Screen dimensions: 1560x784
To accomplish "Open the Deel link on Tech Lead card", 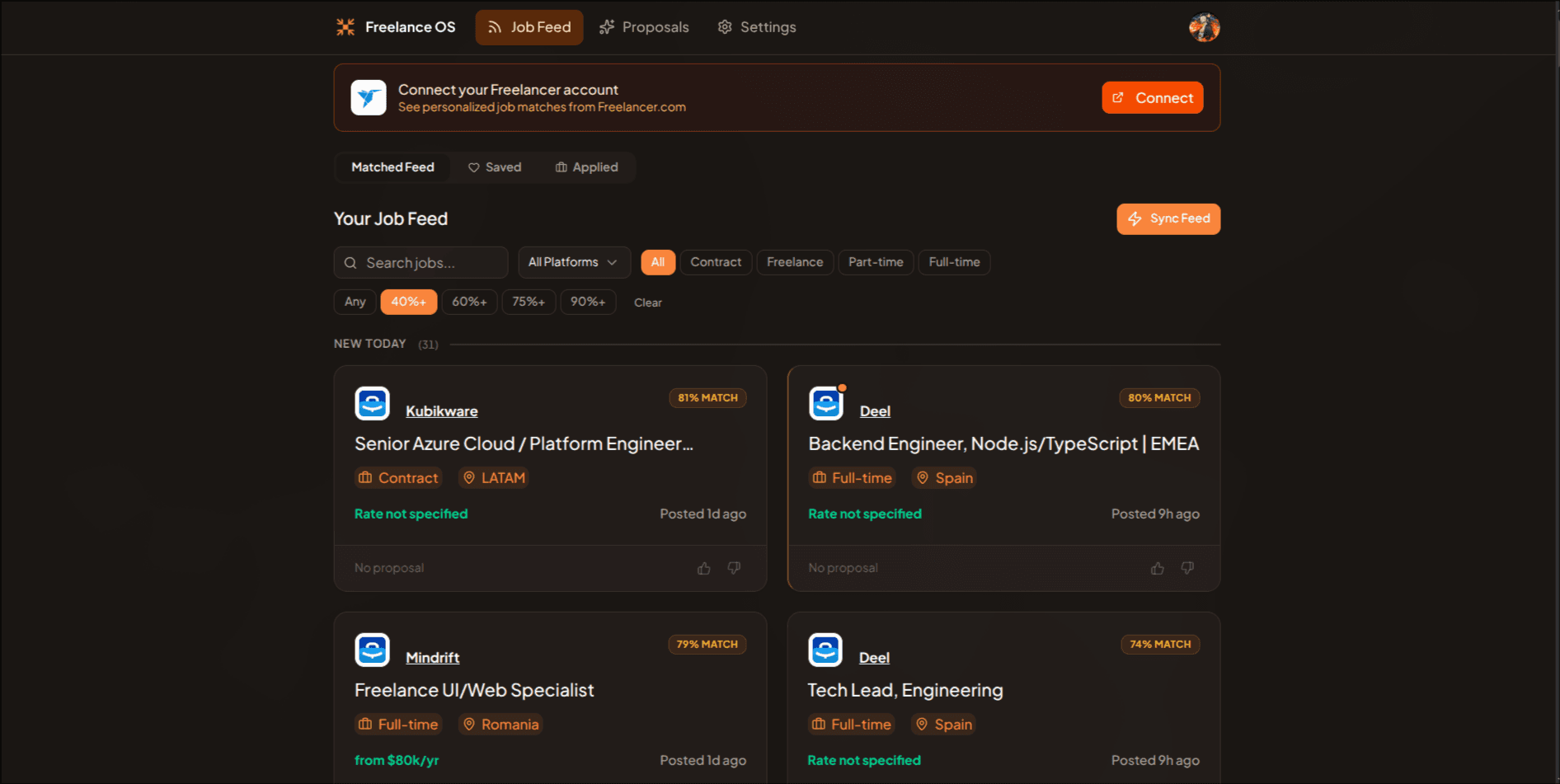I will [874, 658].
